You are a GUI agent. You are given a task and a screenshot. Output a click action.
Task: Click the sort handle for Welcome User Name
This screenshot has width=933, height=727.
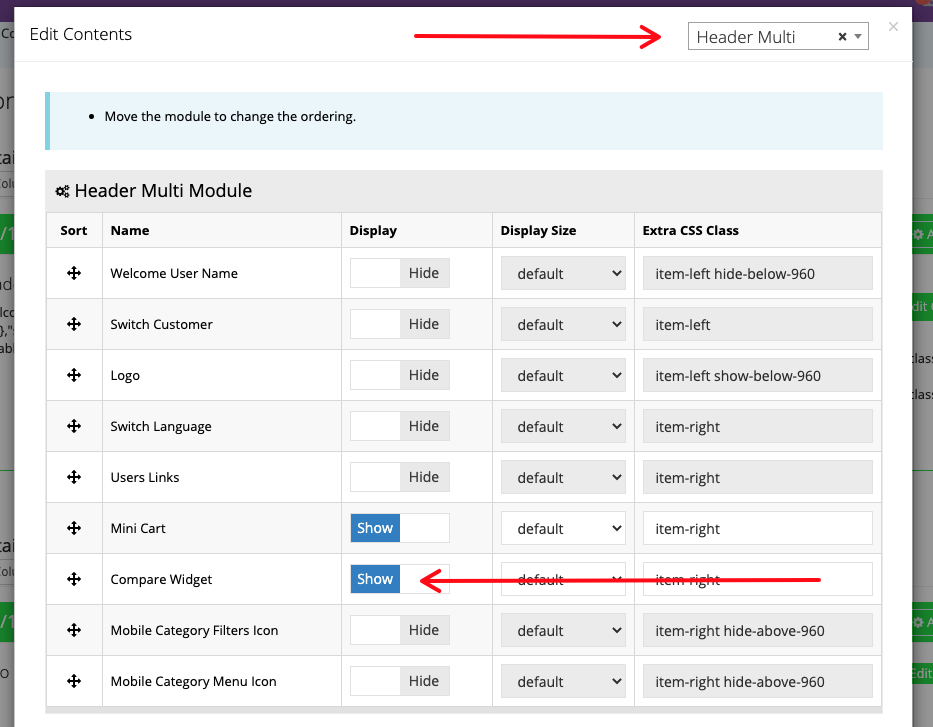click(74, 273)
